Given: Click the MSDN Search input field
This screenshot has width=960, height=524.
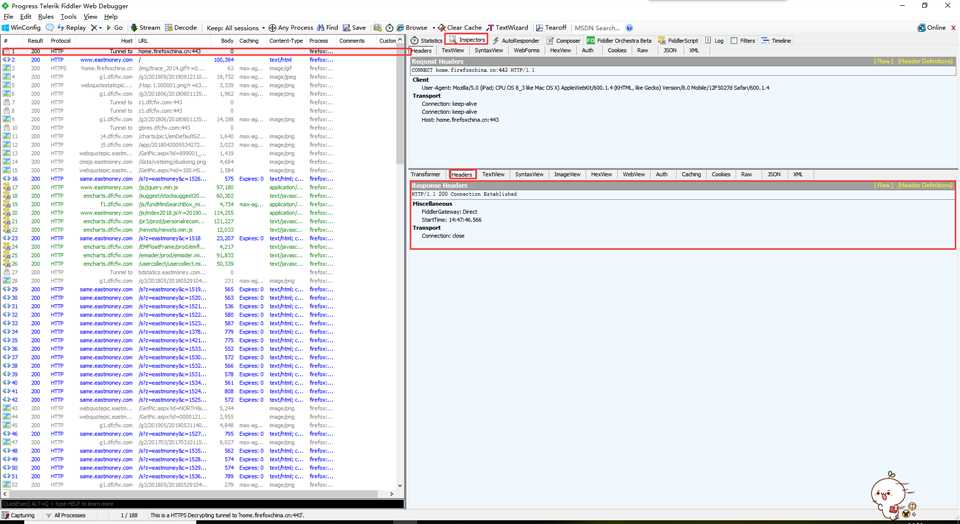Looking at the screenshot, I should pyautogui.click(x=598, y=28).
